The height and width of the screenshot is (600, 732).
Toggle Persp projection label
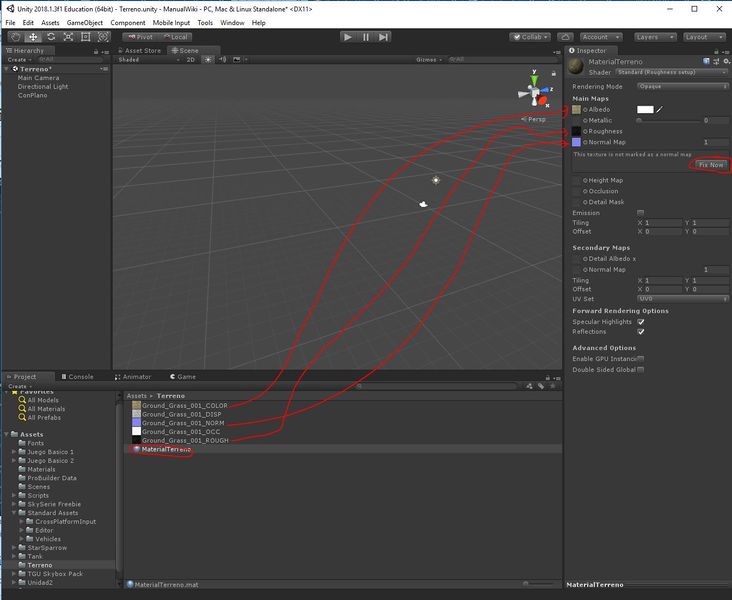click(x=536, y=119)
